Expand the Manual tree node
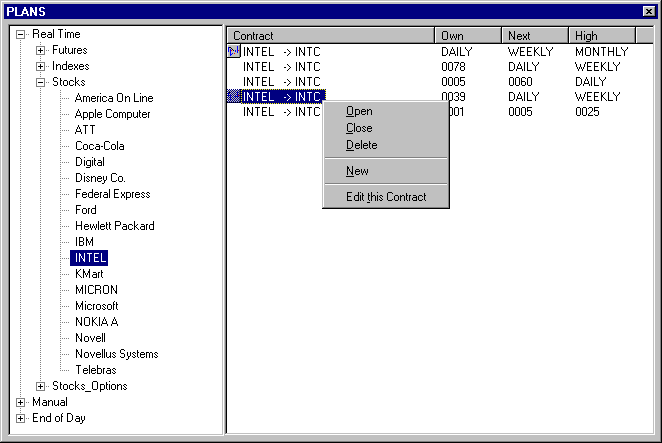The width and height of the screenshot is (662, 443). [x=20, y=402]
